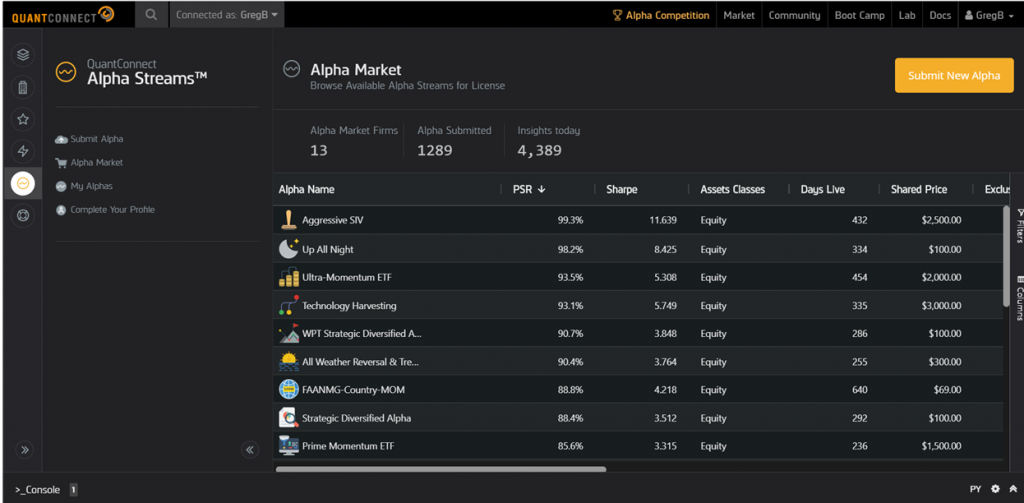
Task: Open the support lifebuoy icon in sidebar
Action: pyautogui.click(x=23, y=216)
